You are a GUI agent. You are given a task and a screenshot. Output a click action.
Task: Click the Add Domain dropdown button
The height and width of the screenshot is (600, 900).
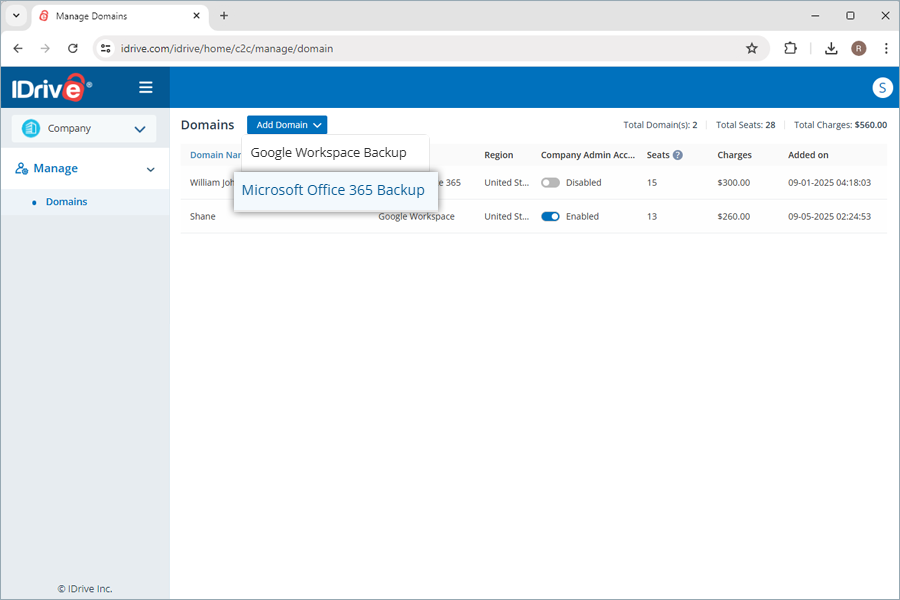click(x=287, y=125)
